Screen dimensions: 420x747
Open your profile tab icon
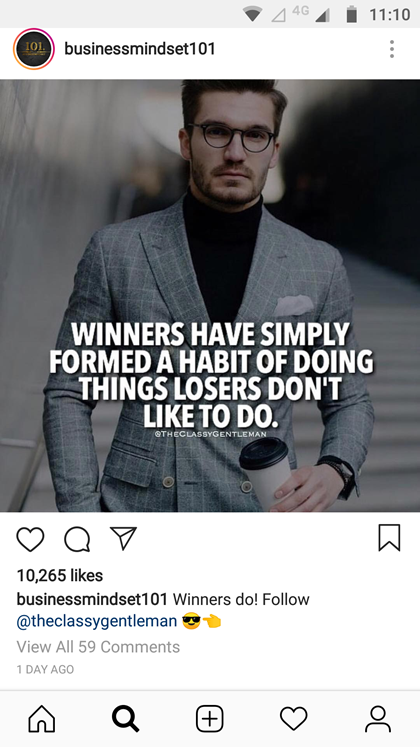[x=378, y=718]
